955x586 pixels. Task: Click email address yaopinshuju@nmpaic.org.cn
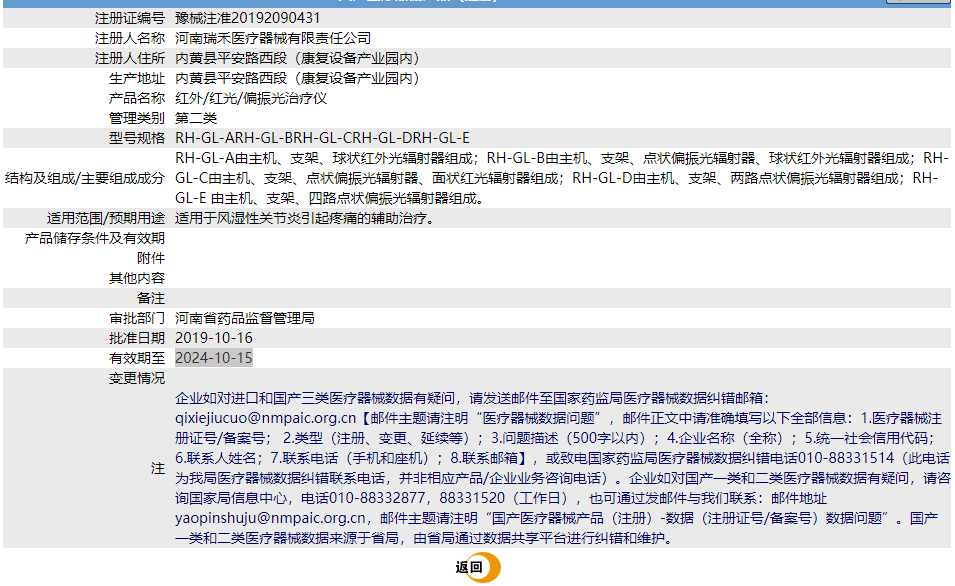pyautogui.click(x=270, y=518)
